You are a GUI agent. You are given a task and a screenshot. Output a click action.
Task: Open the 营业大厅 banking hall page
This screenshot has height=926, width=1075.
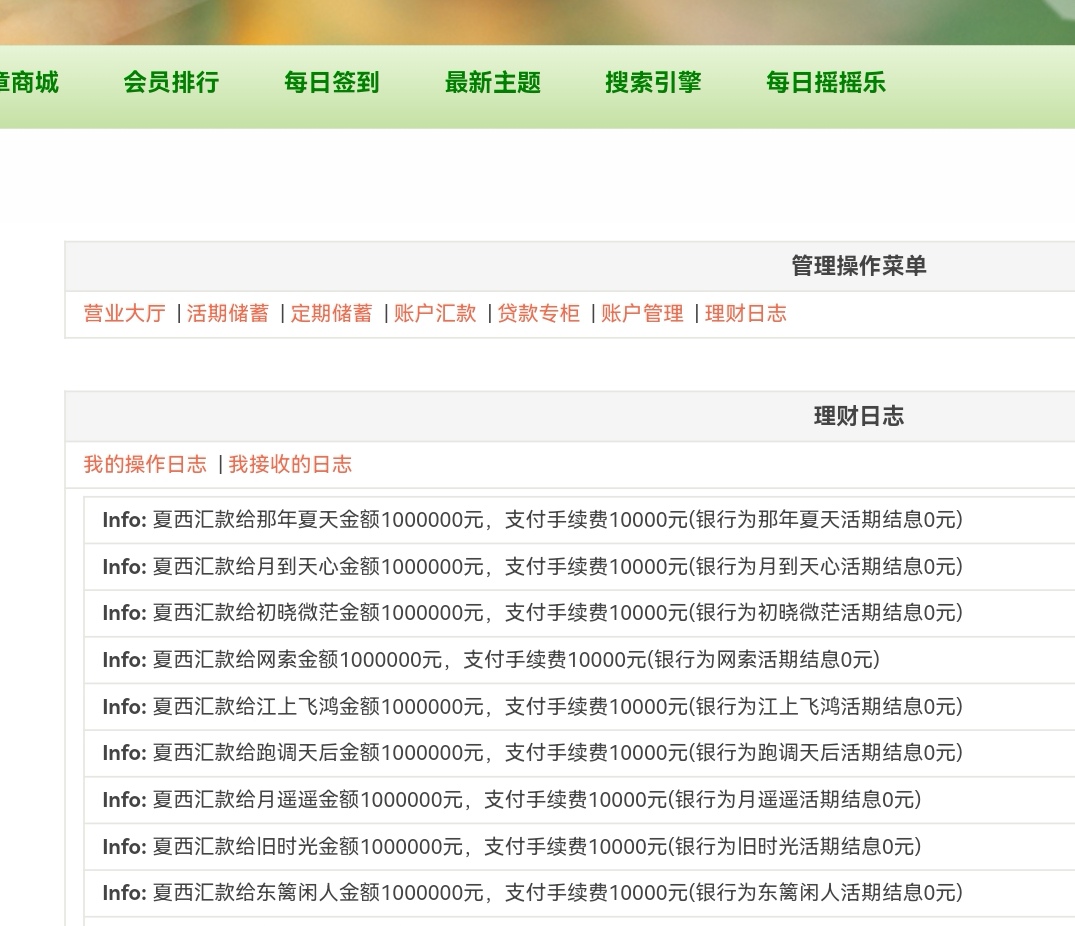coord(122,313)
